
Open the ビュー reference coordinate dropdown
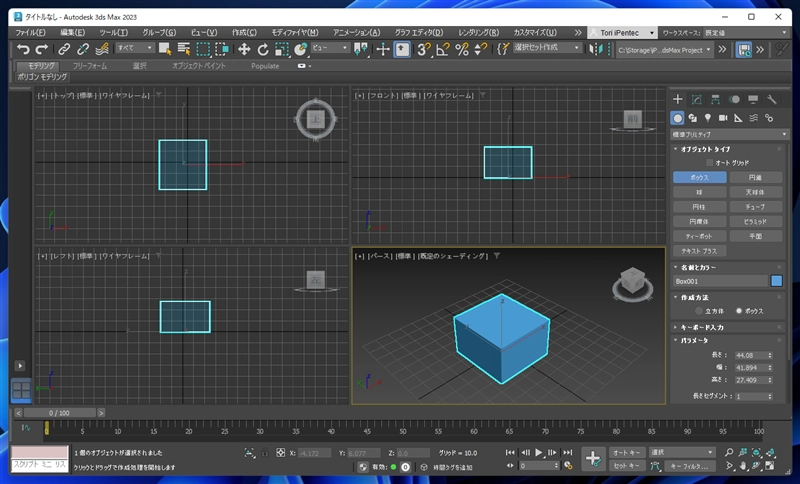coord(330,48)
